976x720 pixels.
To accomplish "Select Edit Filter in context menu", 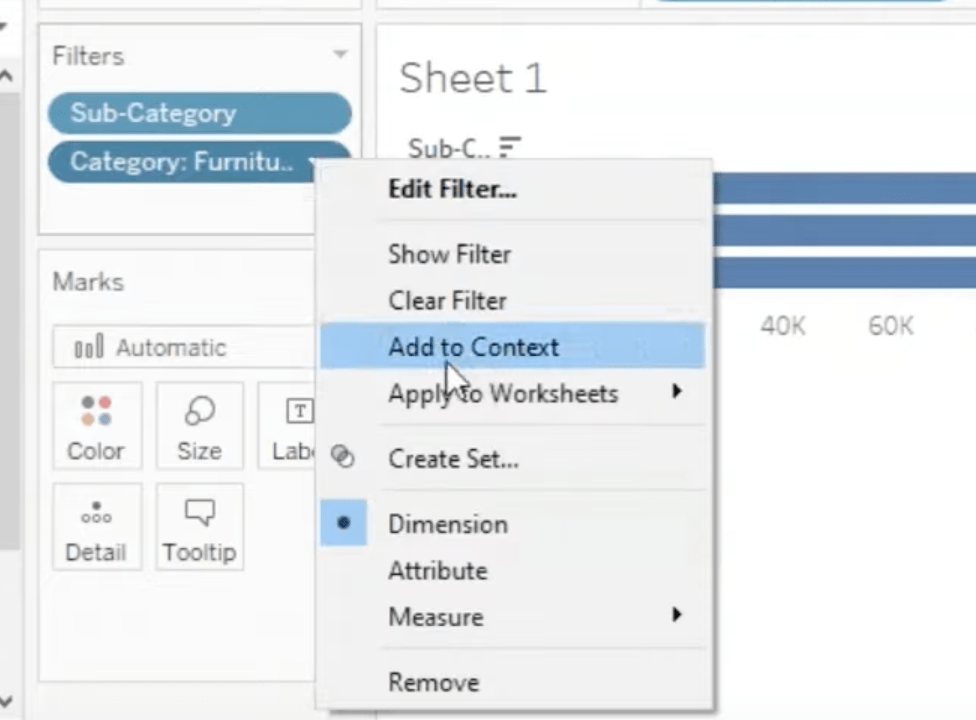I will (452, 189).
